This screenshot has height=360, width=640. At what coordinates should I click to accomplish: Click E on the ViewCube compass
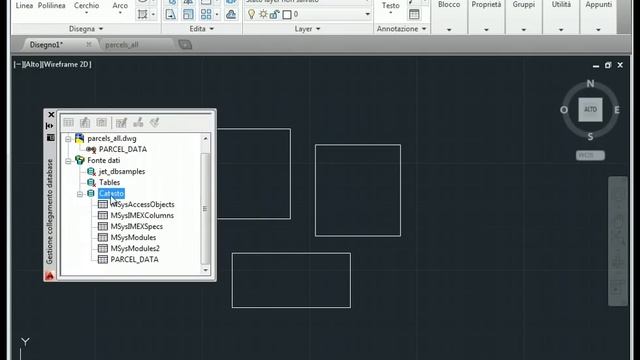617,109
